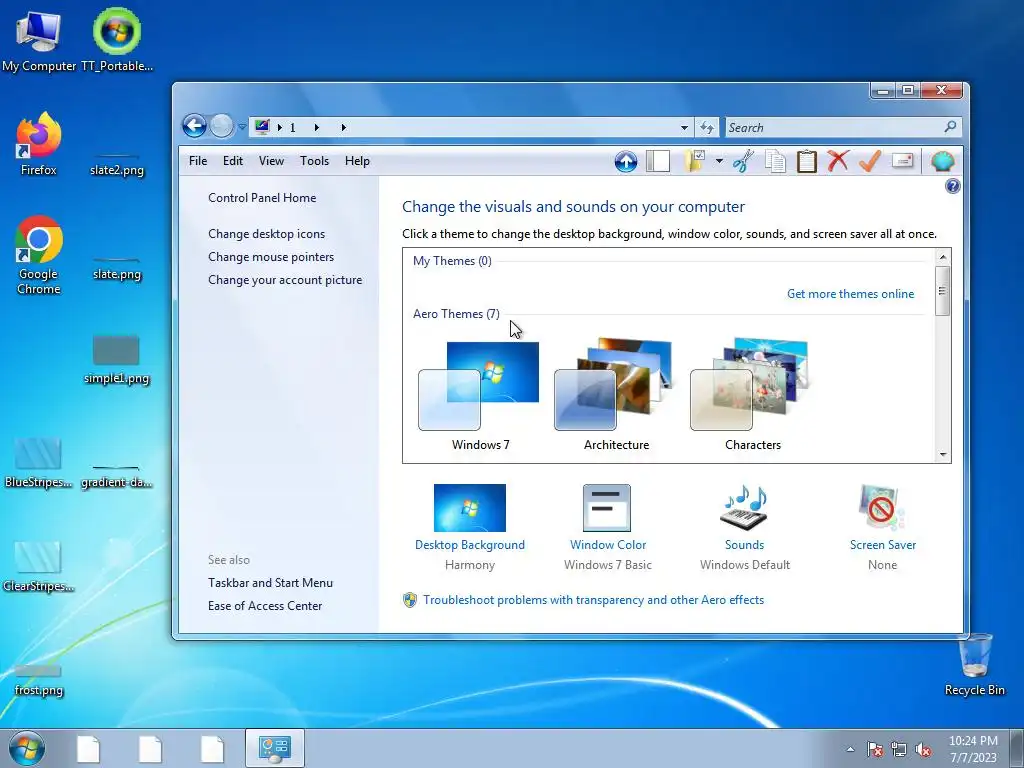The height and width of the screenshot is (768, 1024).
Task: Click Change desktop icons link
Action: click(266, 234)
